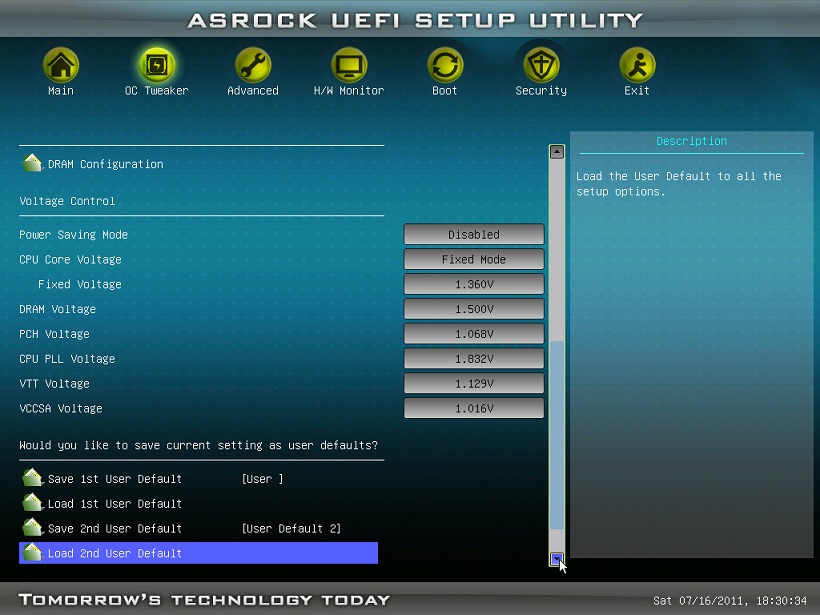820x615 pixels.
Task: Click the Voltage Control section heading
Action: coord(67,201)
